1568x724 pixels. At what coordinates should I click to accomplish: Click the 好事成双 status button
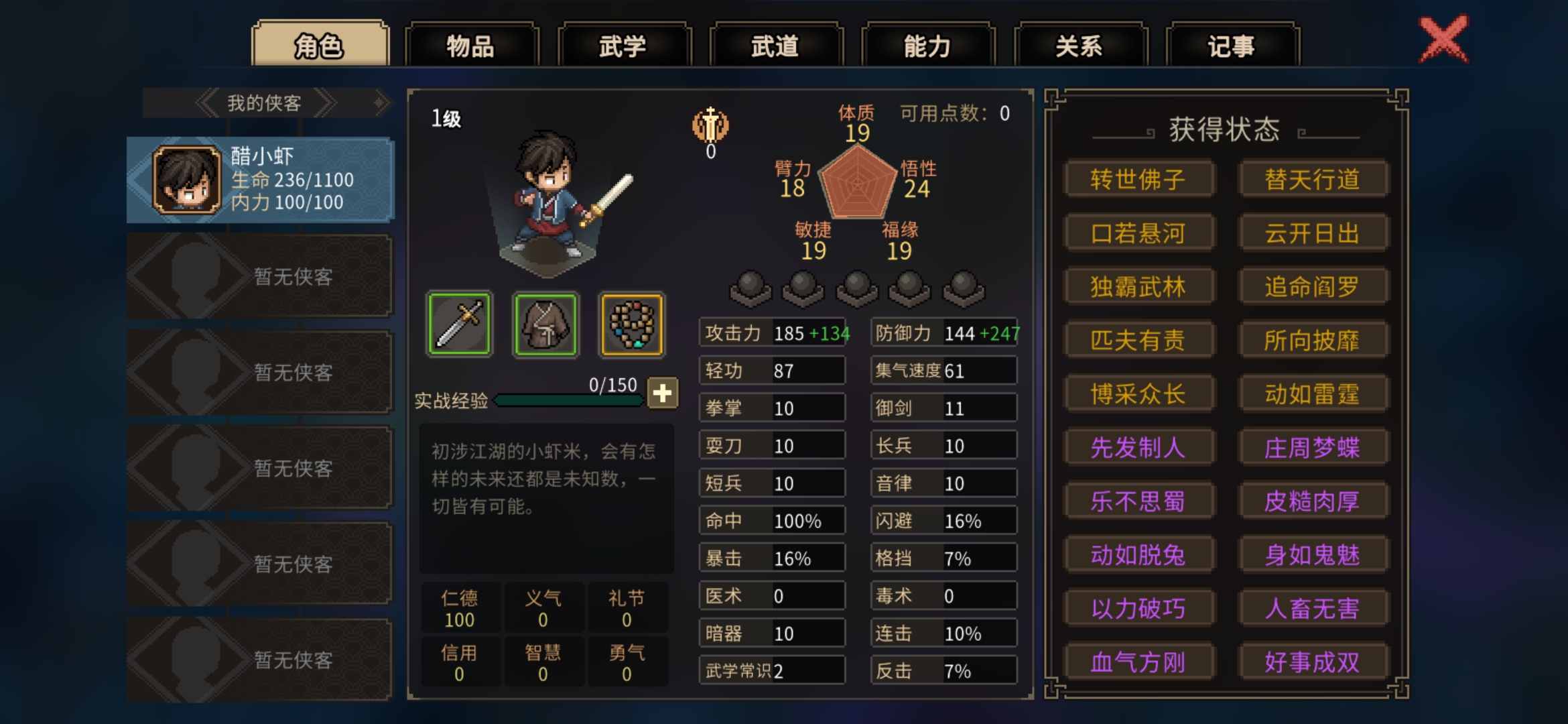[x=1313, y=662]
